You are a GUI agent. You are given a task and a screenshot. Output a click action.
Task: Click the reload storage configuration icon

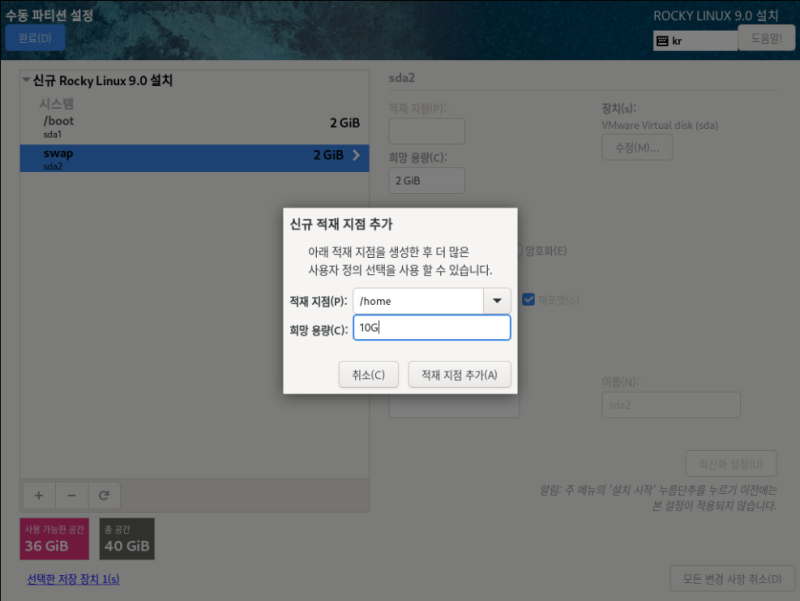104,495
